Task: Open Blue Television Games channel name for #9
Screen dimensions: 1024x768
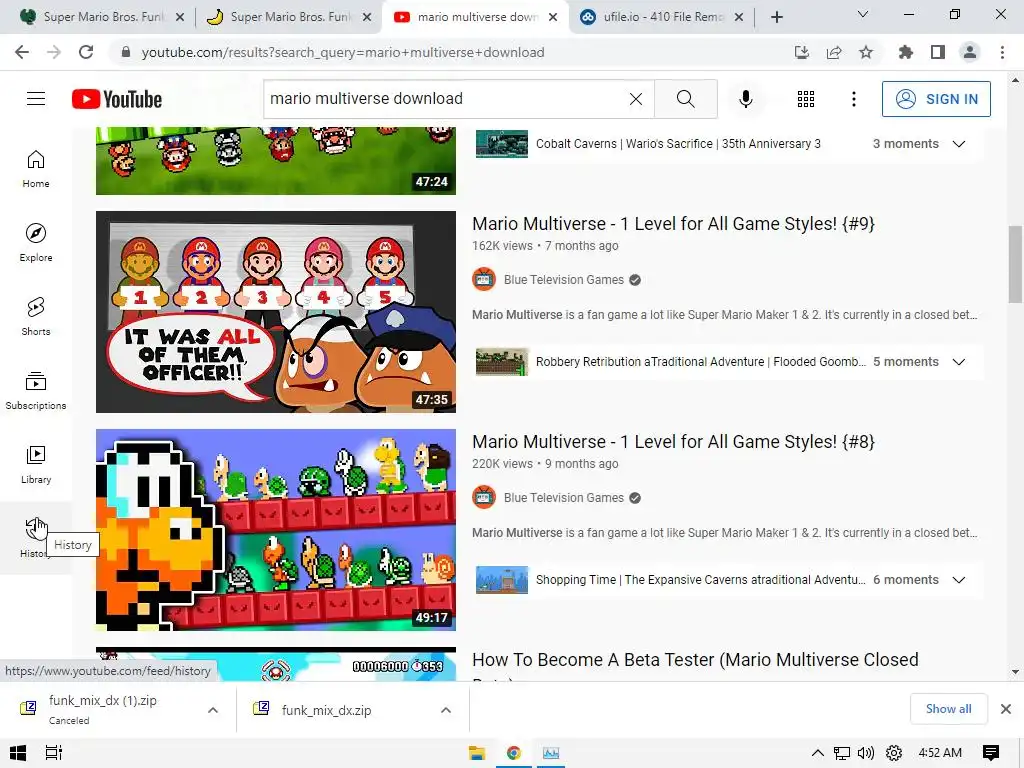Action: [564, 280]
